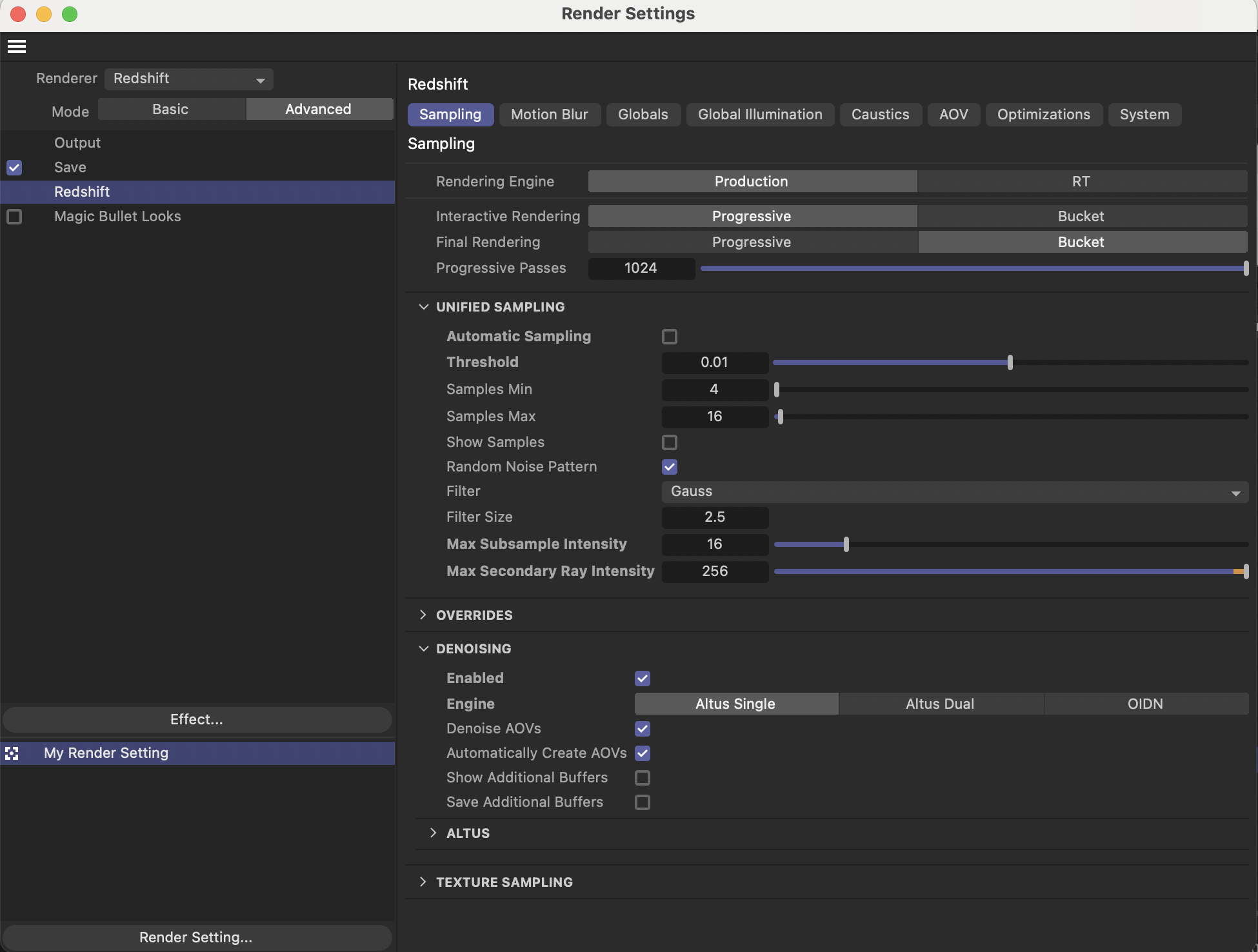The height and width of the screenshot is (952, 1258).
Task: Click the Render Setting... button
Action: (x=197, y=938)
